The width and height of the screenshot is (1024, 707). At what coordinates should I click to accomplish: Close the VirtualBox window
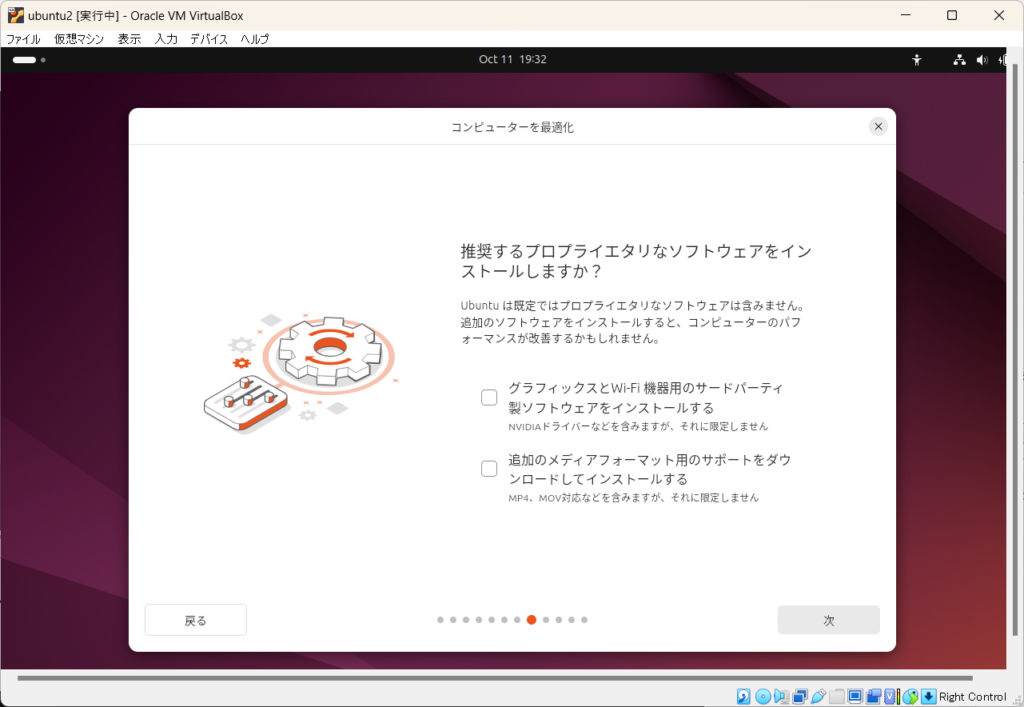pyautogui.click(x=999, y=15)
